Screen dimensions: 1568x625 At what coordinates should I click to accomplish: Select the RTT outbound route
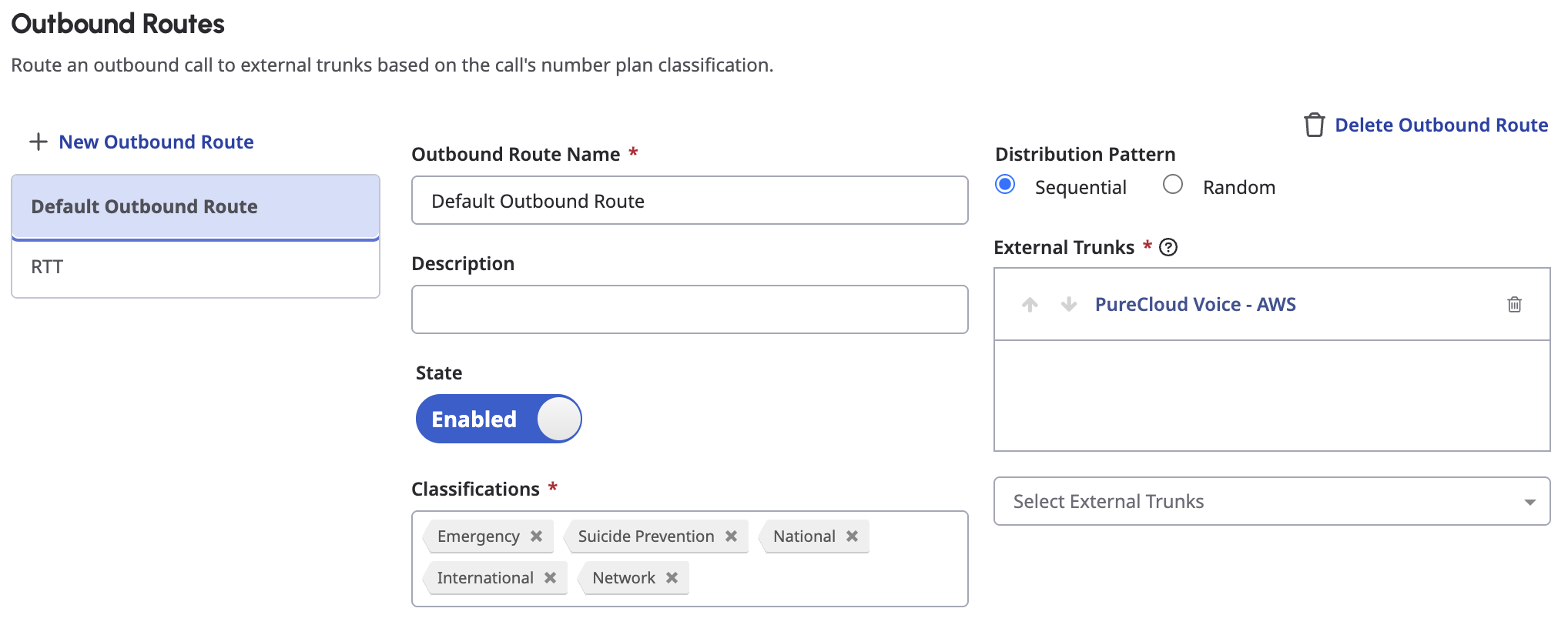(196, 268)
